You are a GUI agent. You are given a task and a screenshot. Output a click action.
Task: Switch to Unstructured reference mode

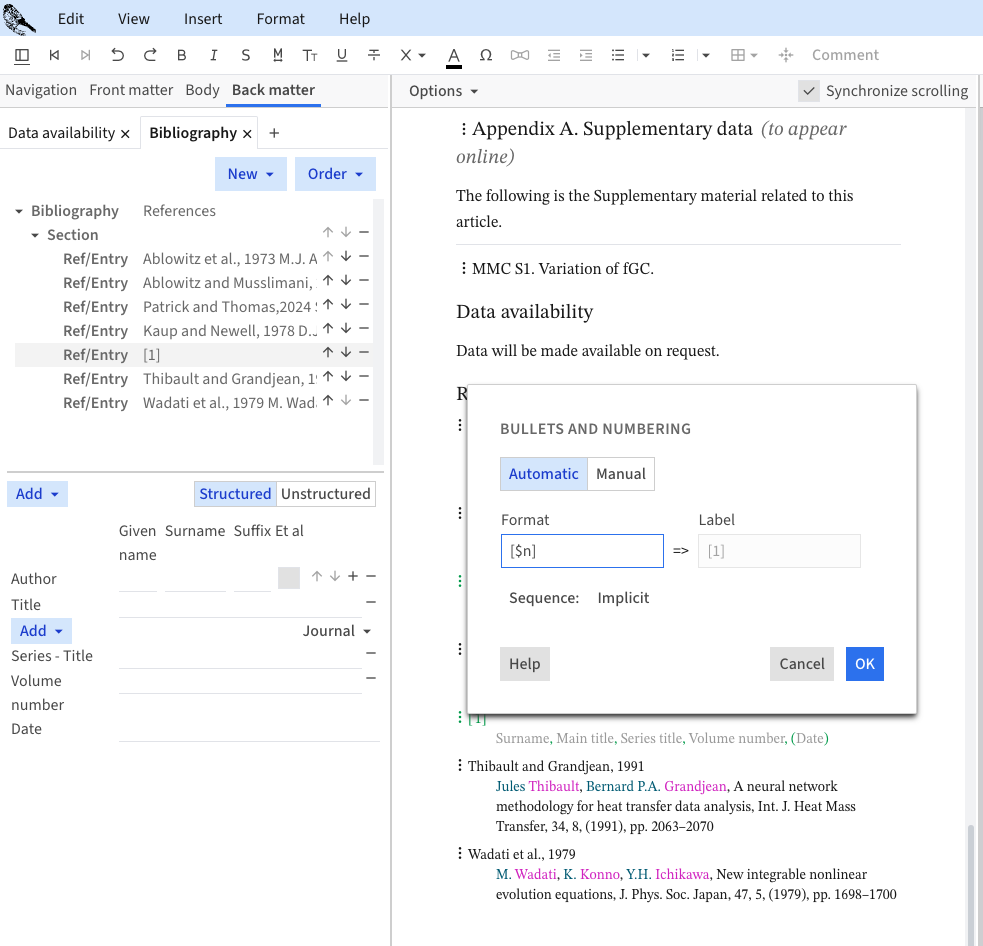click(325, 494)
